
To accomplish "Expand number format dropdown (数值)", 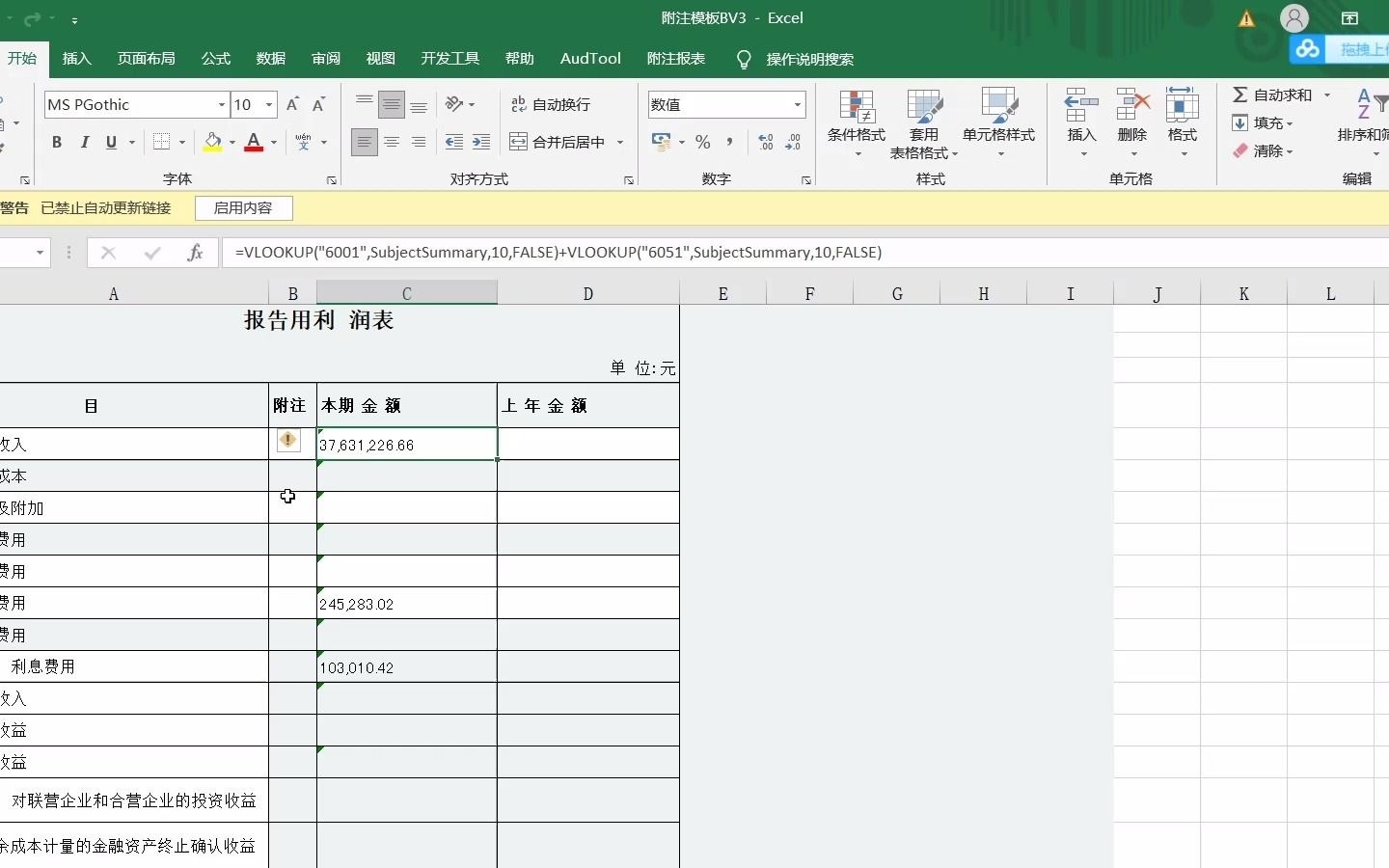I will click(798, 104).
